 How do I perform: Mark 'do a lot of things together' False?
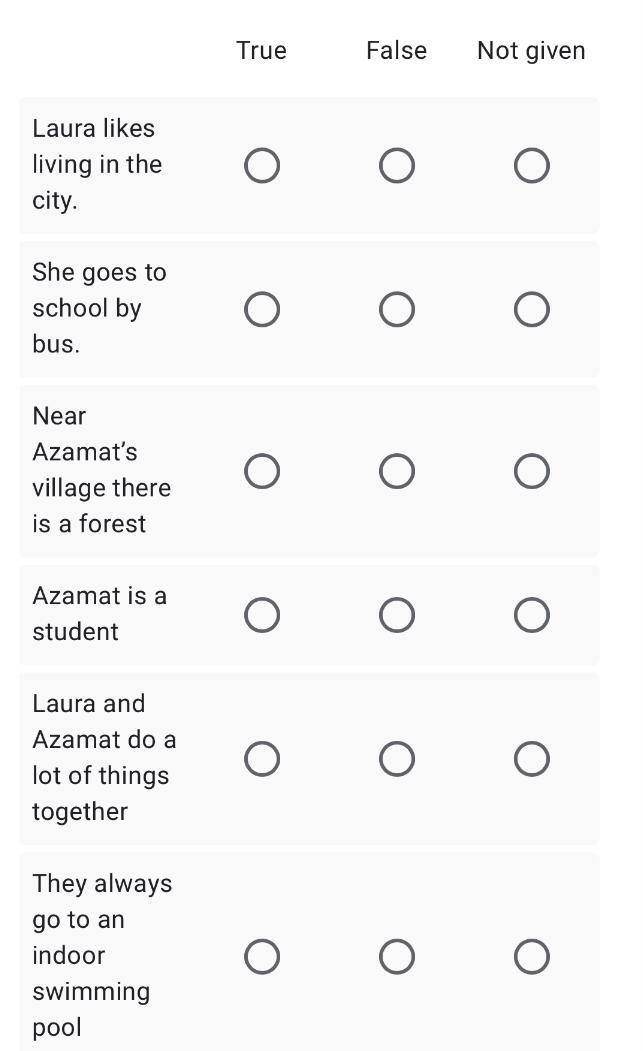(x=397, y=759)
